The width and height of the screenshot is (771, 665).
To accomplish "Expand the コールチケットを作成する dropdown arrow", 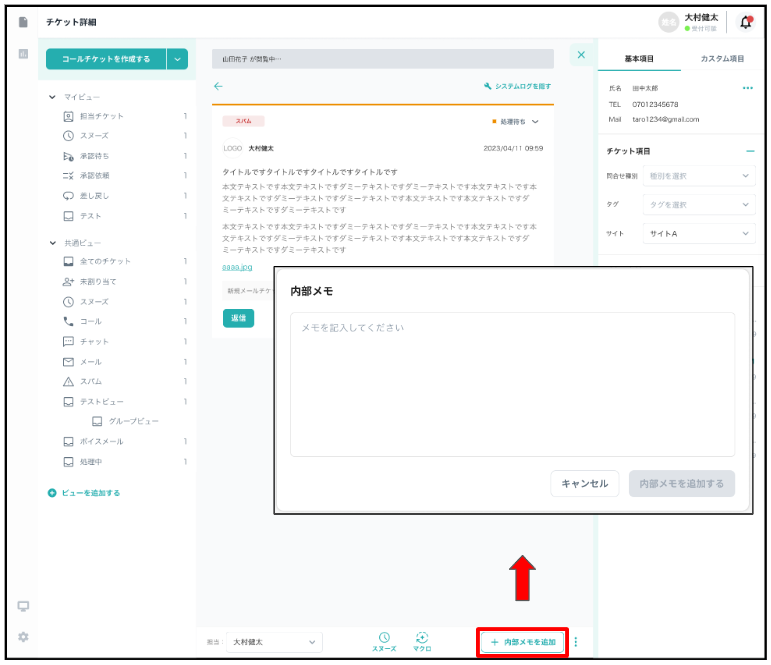I will tap(178, 59).
